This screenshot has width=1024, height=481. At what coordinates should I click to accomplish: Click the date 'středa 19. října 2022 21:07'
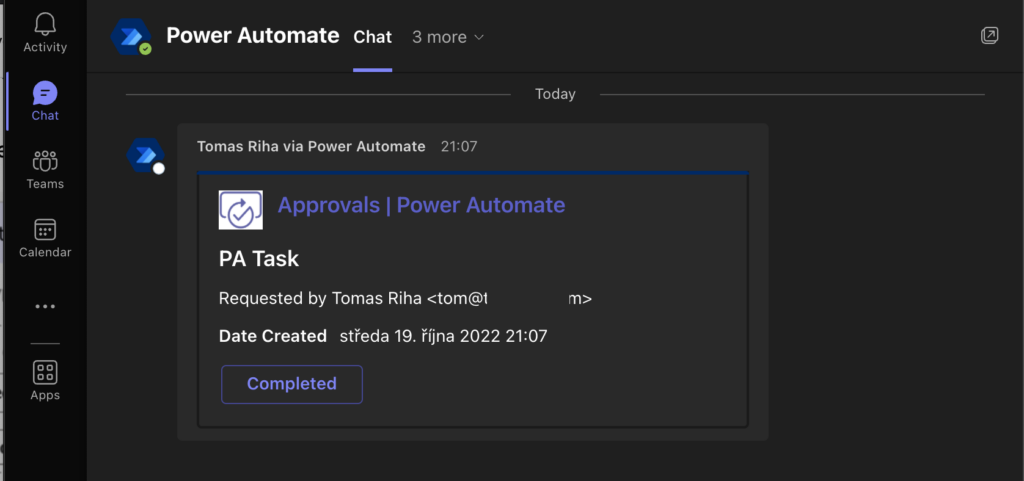click(x=443, y=336)
